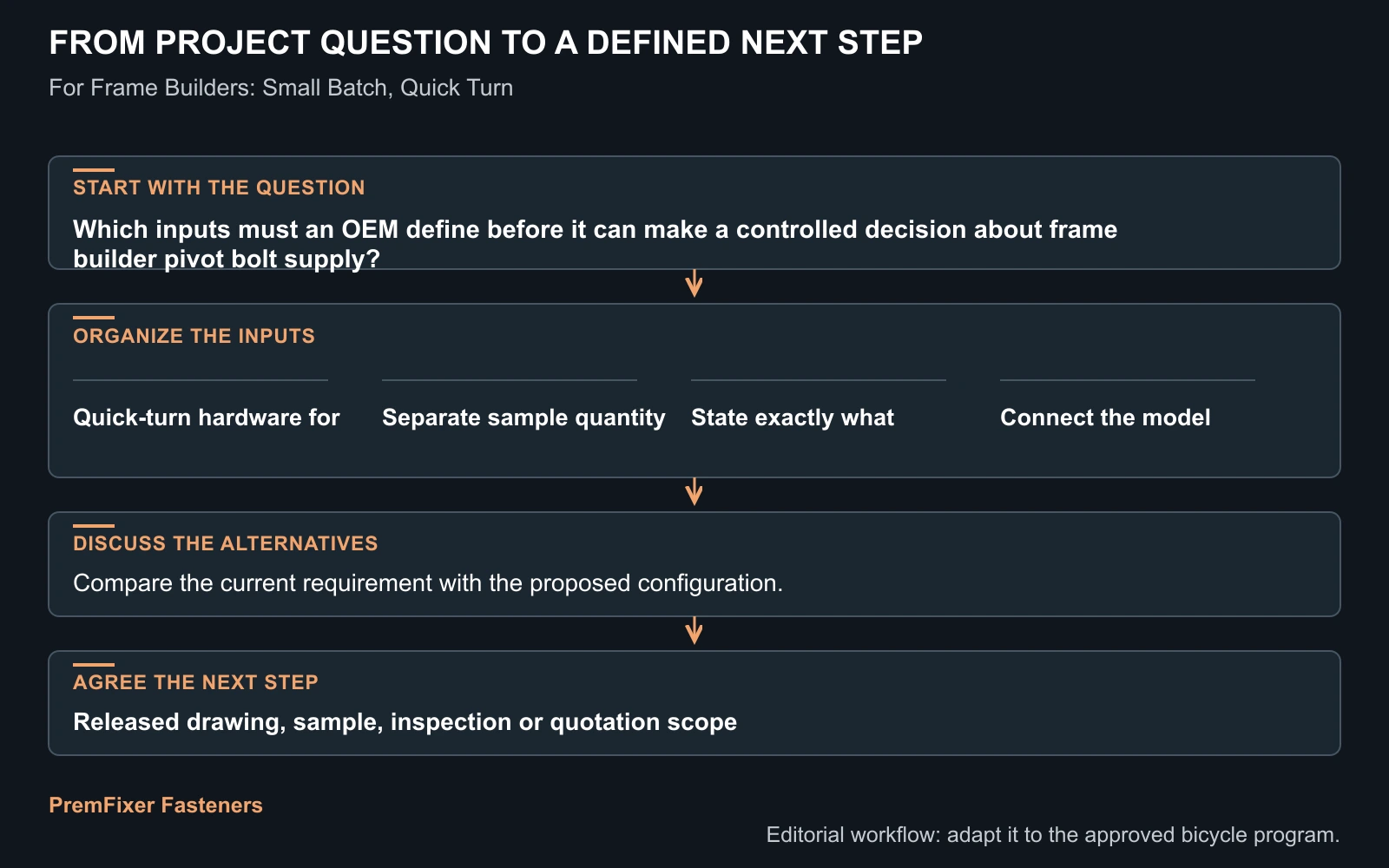Select the main title heading text
Viewport: 1389px width, 868px height.
485,43
